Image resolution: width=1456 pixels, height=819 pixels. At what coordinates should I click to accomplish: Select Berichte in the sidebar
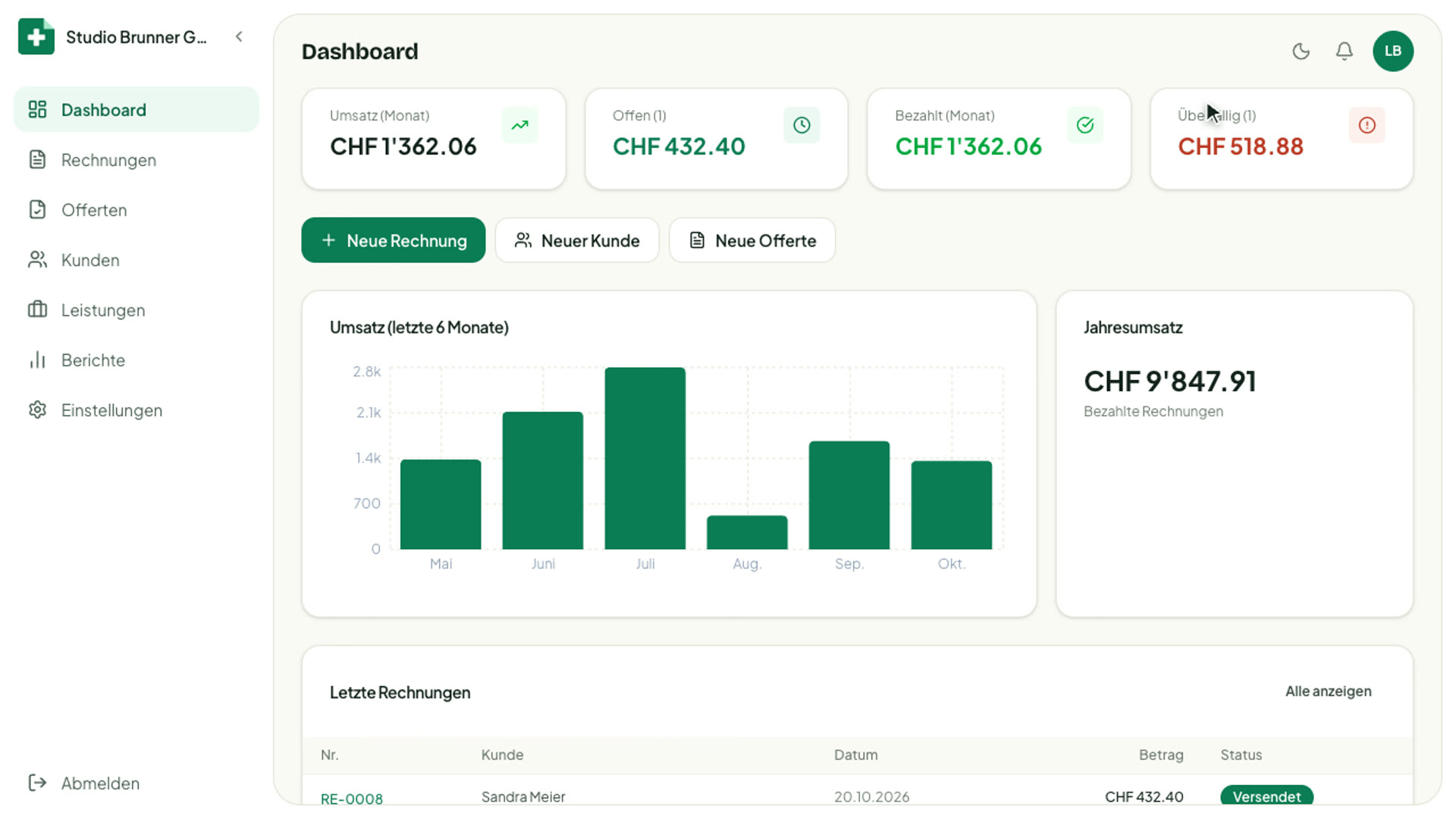tap(136, 360)
